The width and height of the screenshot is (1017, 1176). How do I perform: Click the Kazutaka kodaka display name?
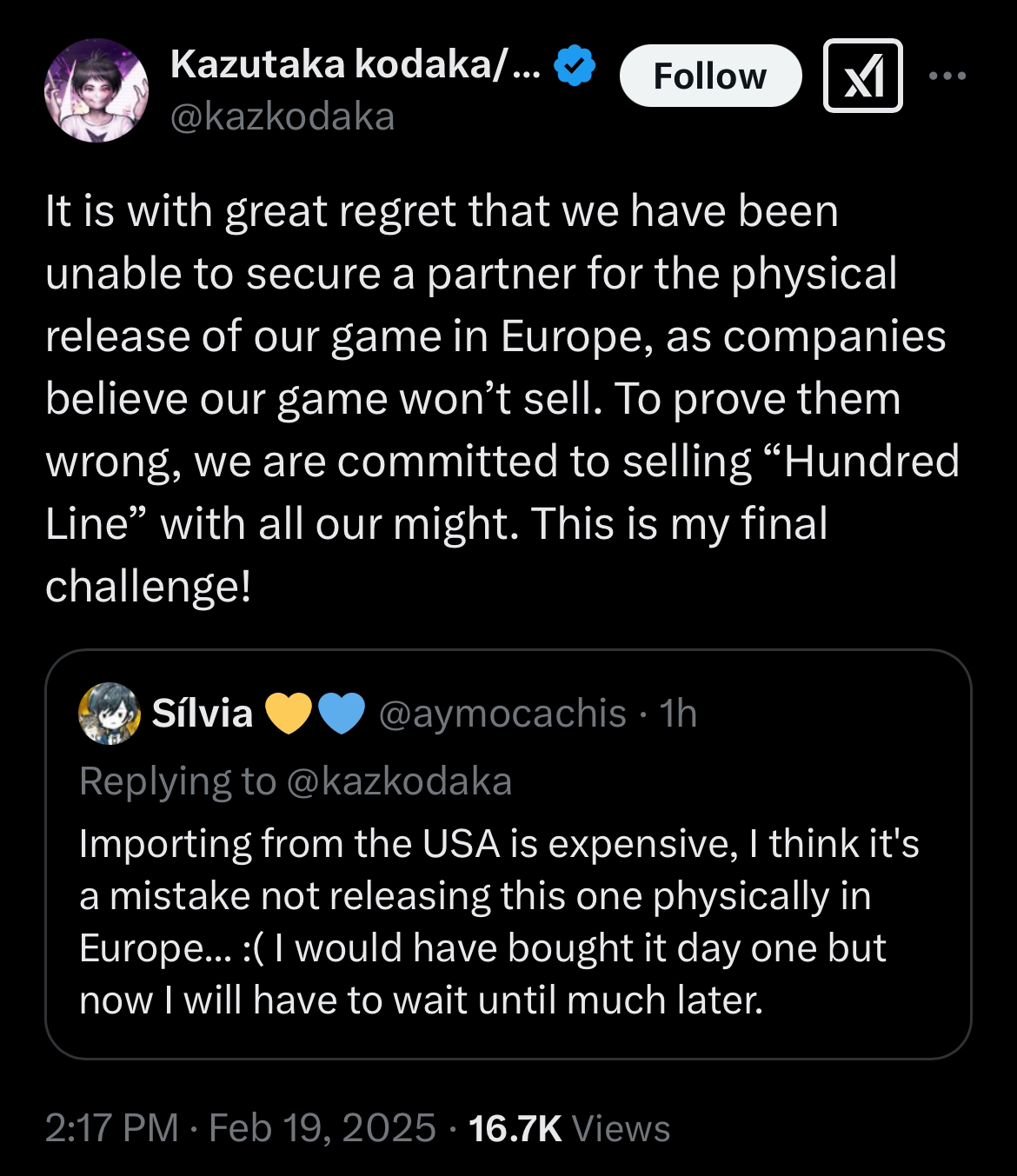[355, 65]
